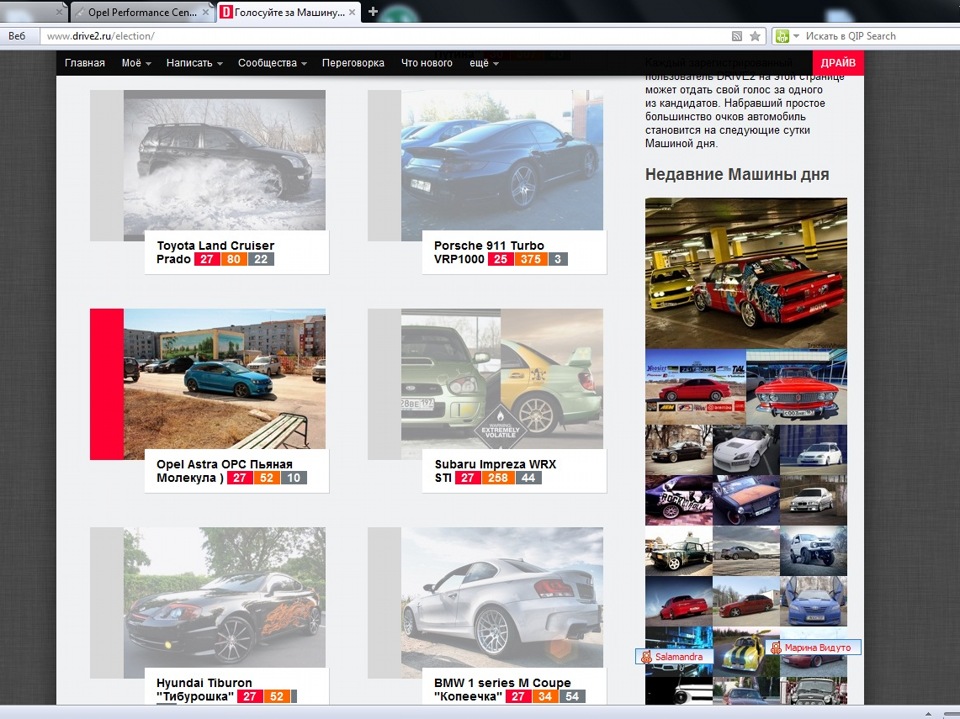
Task: Click red 27 badge on Toyota Prado
Action: (207, 259)
